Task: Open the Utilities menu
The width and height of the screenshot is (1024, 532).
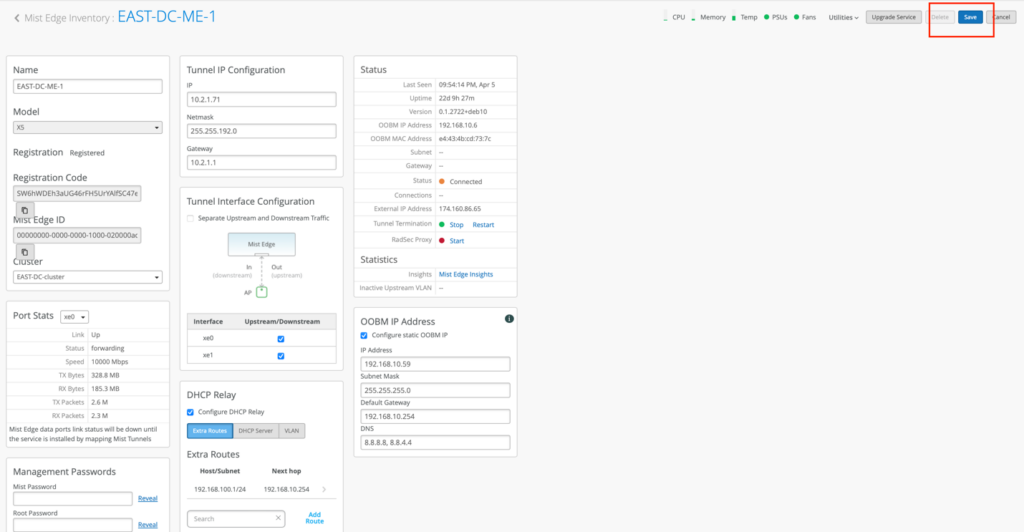Action: 843,17
